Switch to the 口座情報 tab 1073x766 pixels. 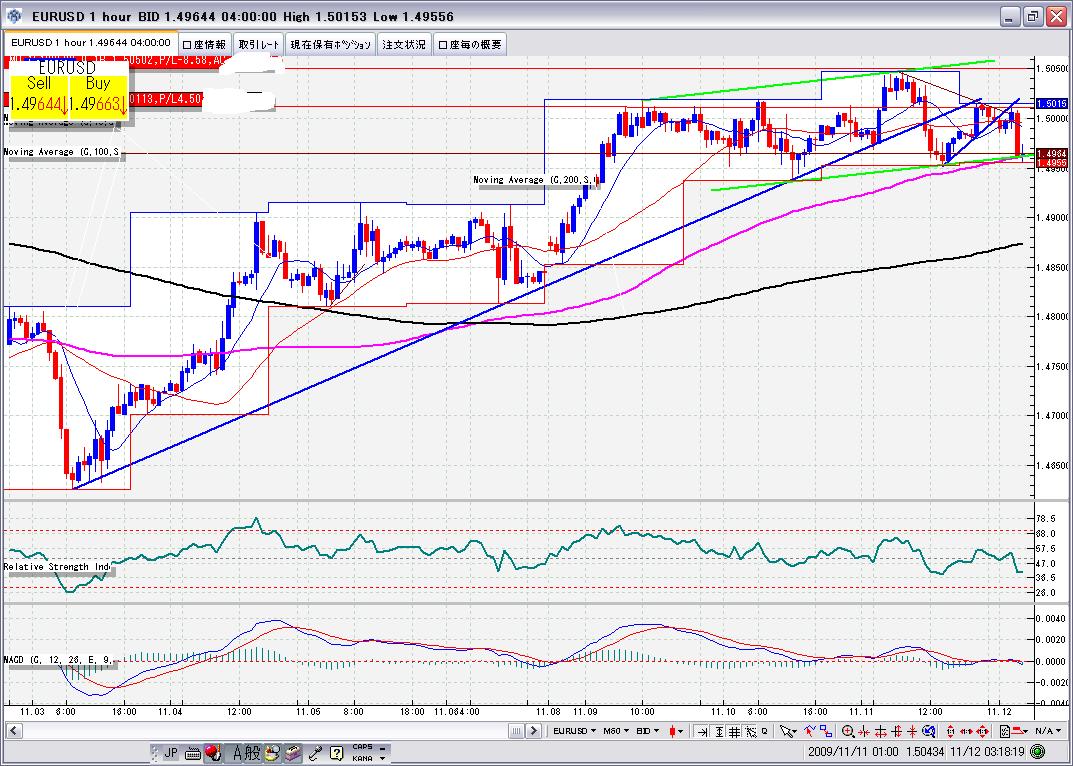coord(205,44)
